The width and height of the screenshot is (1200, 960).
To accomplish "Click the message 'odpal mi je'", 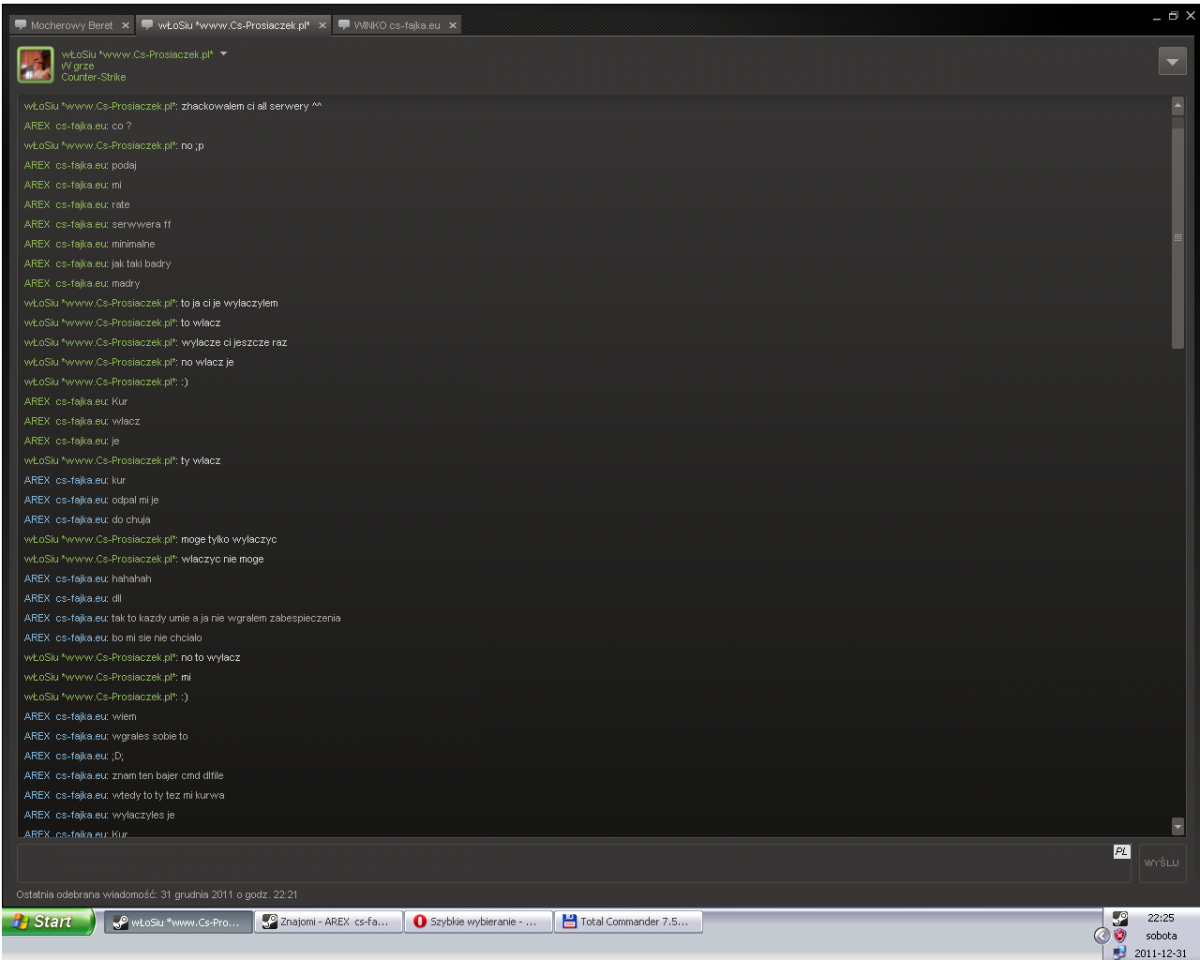I will [135, 500].
